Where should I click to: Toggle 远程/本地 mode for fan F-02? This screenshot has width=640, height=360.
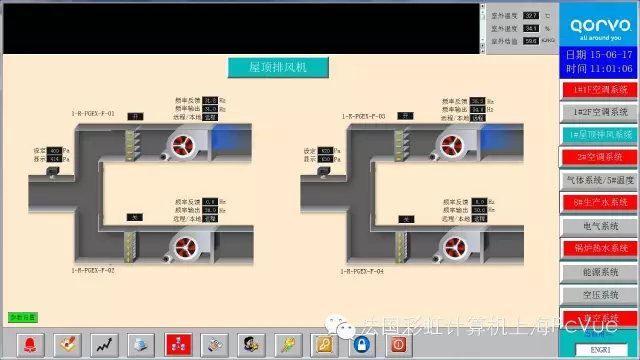coord(210,219)
